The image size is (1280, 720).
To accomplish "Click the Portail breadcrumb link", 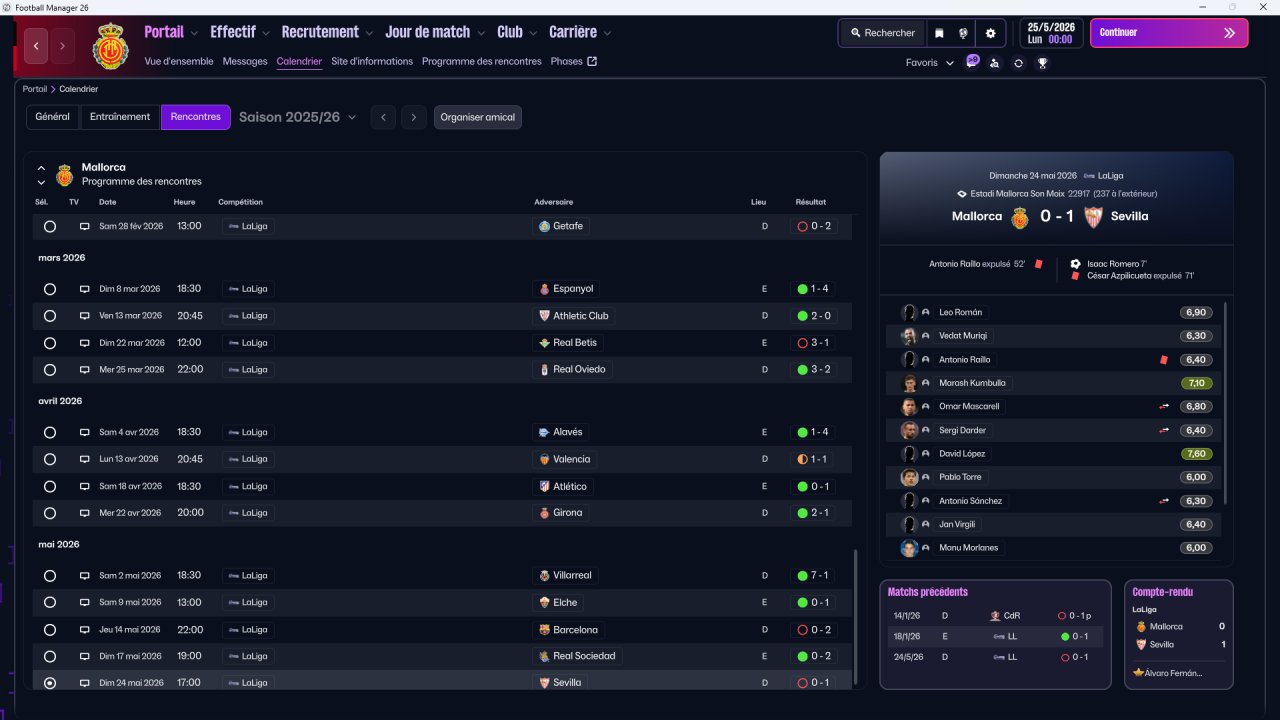I will [35, 89].
